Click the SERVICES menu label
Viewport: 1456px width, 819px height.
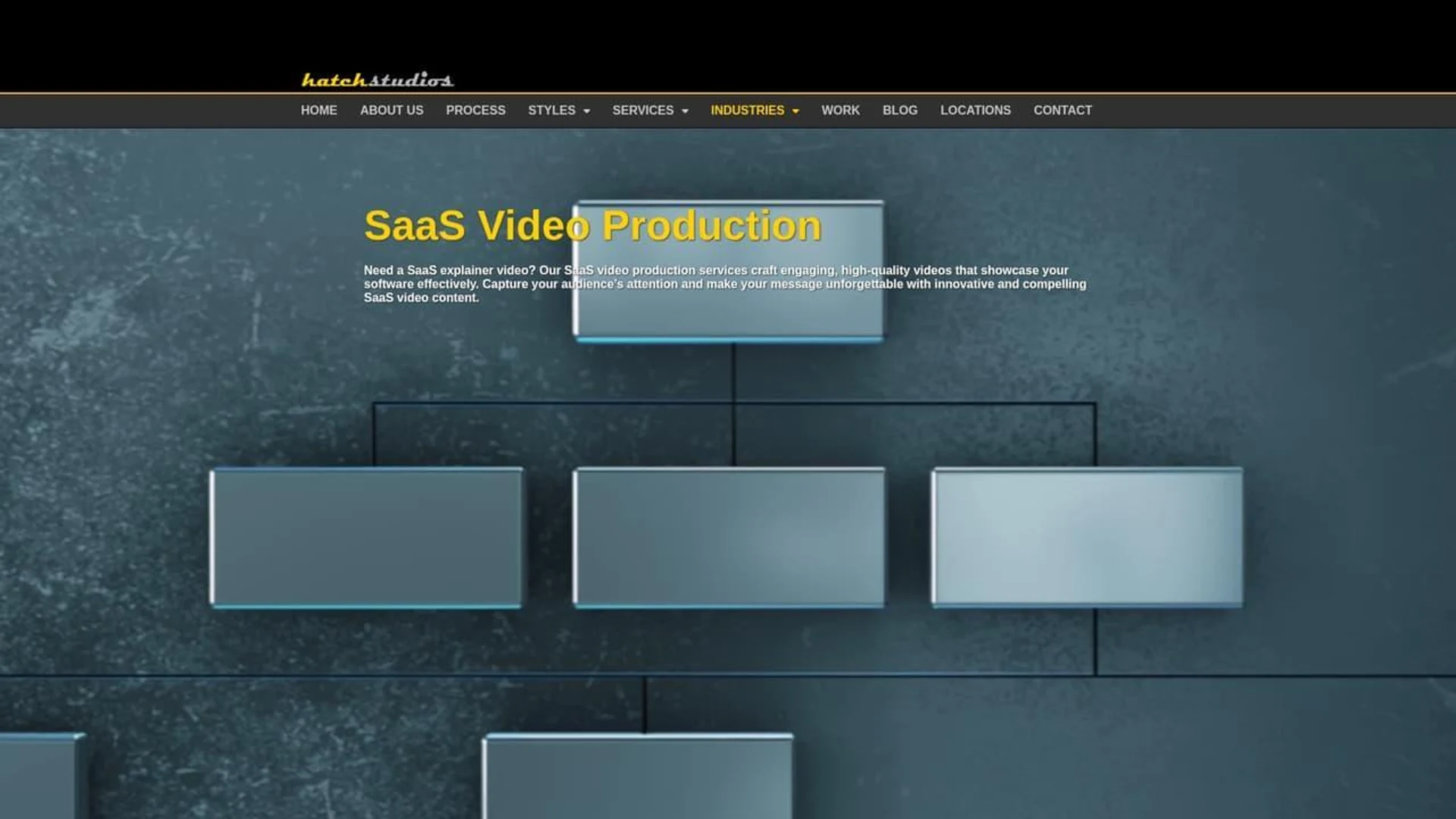click(x=642, y=110)
